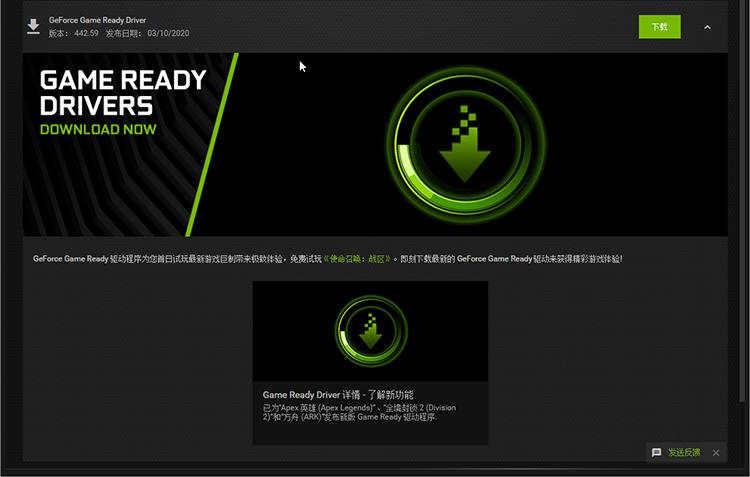Click the feedback chat bubble icon

coord(656,452)
